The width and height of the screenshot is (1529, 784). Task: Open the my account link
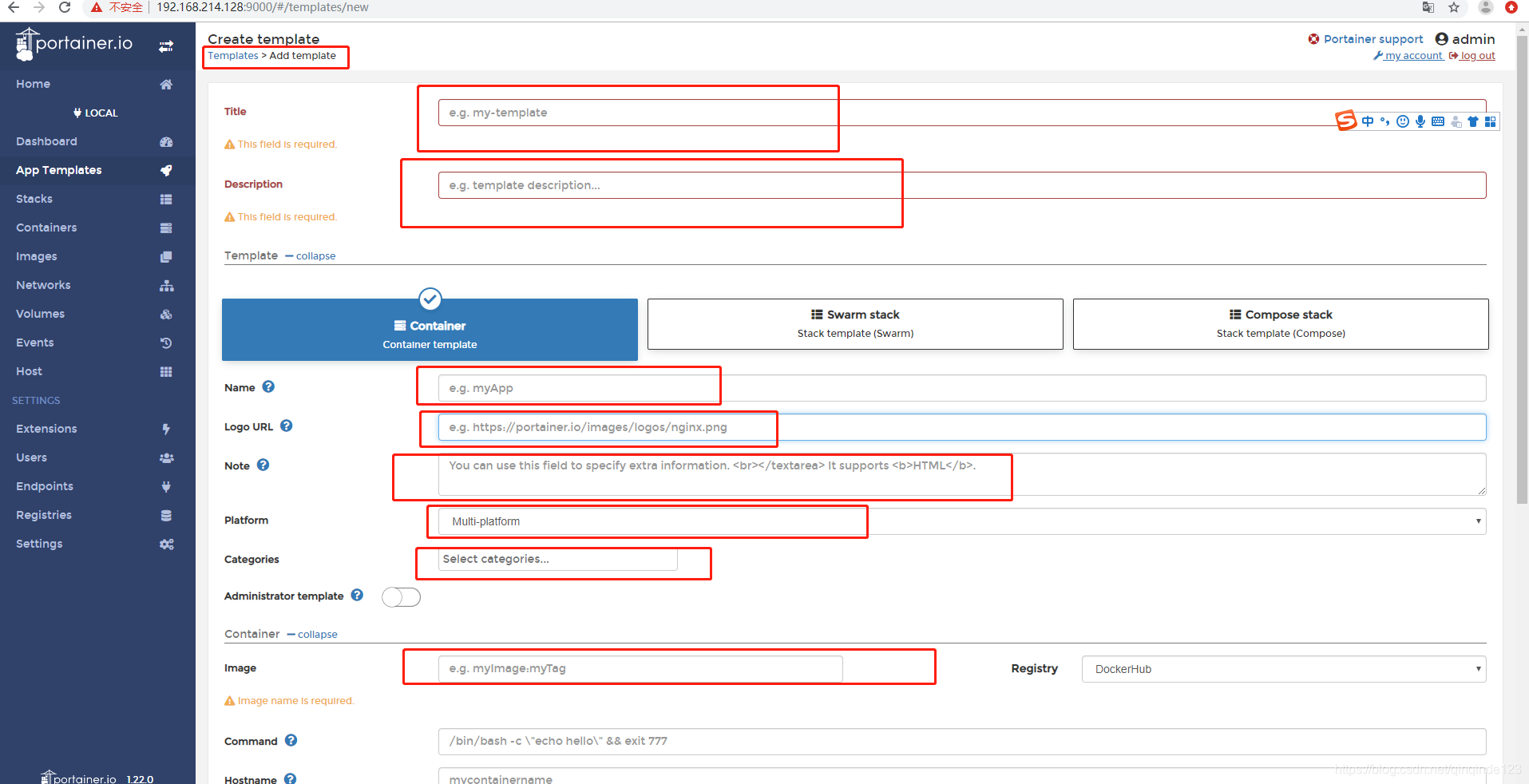point(1408,56)
